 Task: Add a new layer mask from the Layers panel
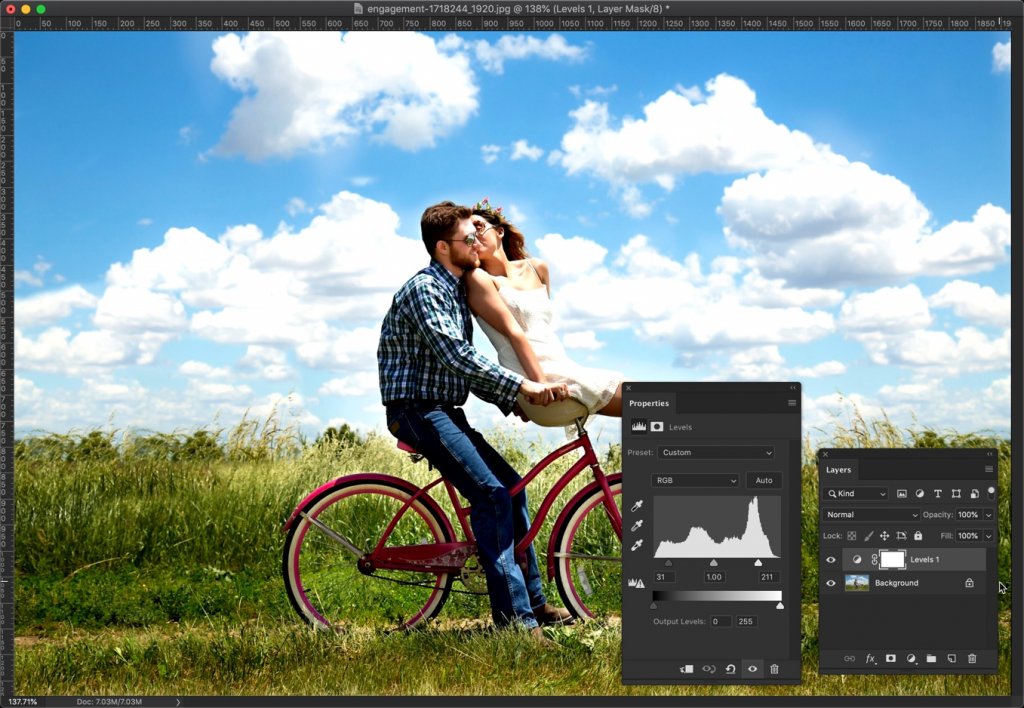coord(891,659)
